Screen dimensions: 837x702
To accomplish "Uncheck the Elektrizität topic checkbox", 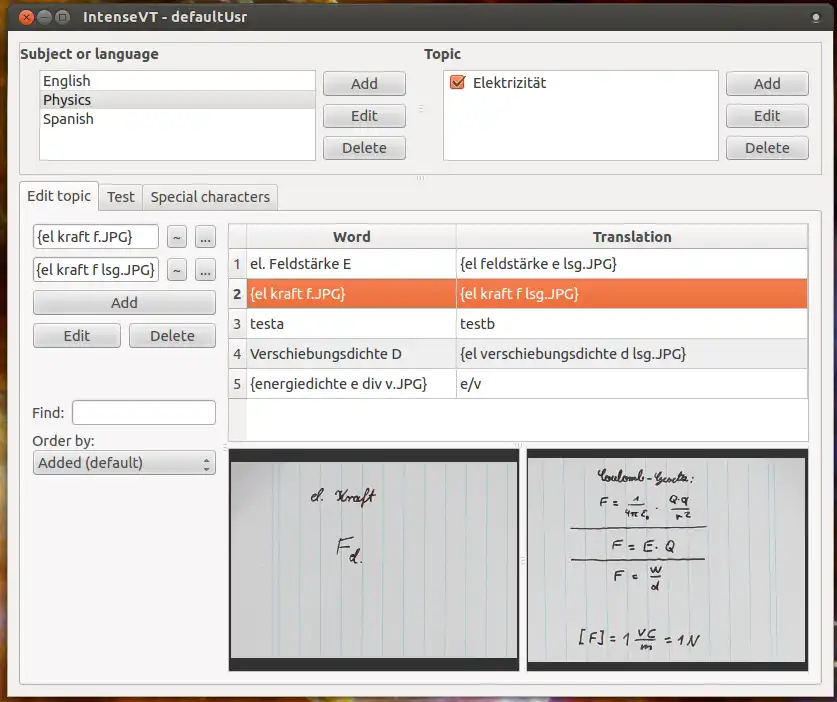I will (457, 83).
